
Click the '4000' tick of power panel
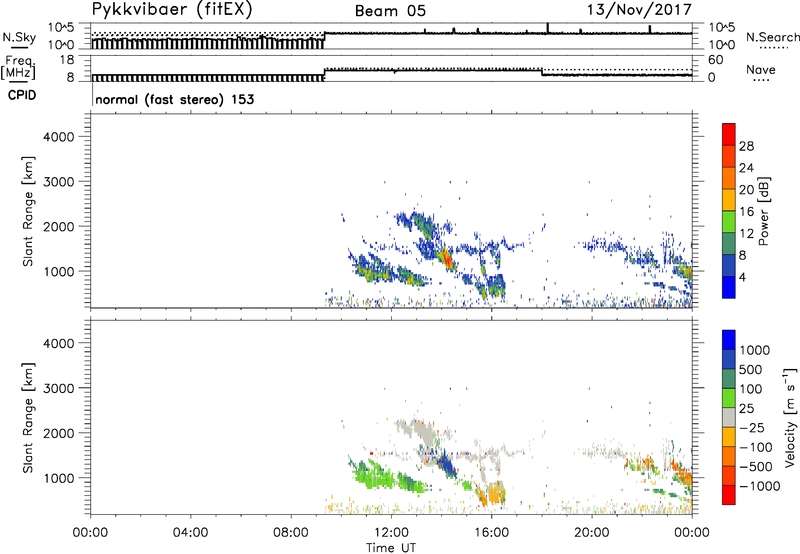pyautogui.click(x=58, y=137)
